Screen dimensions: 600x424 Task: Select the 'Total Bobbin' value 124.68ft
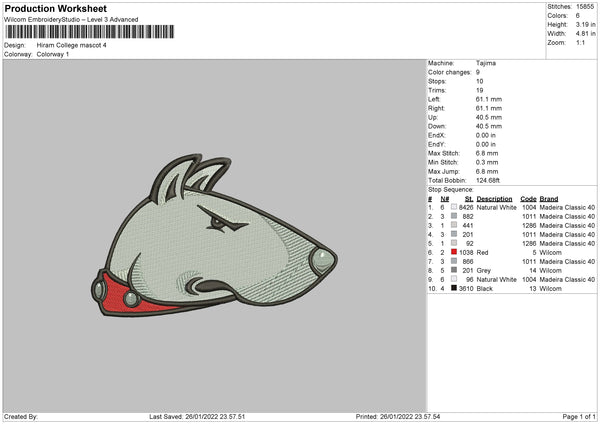pos(488,180)
